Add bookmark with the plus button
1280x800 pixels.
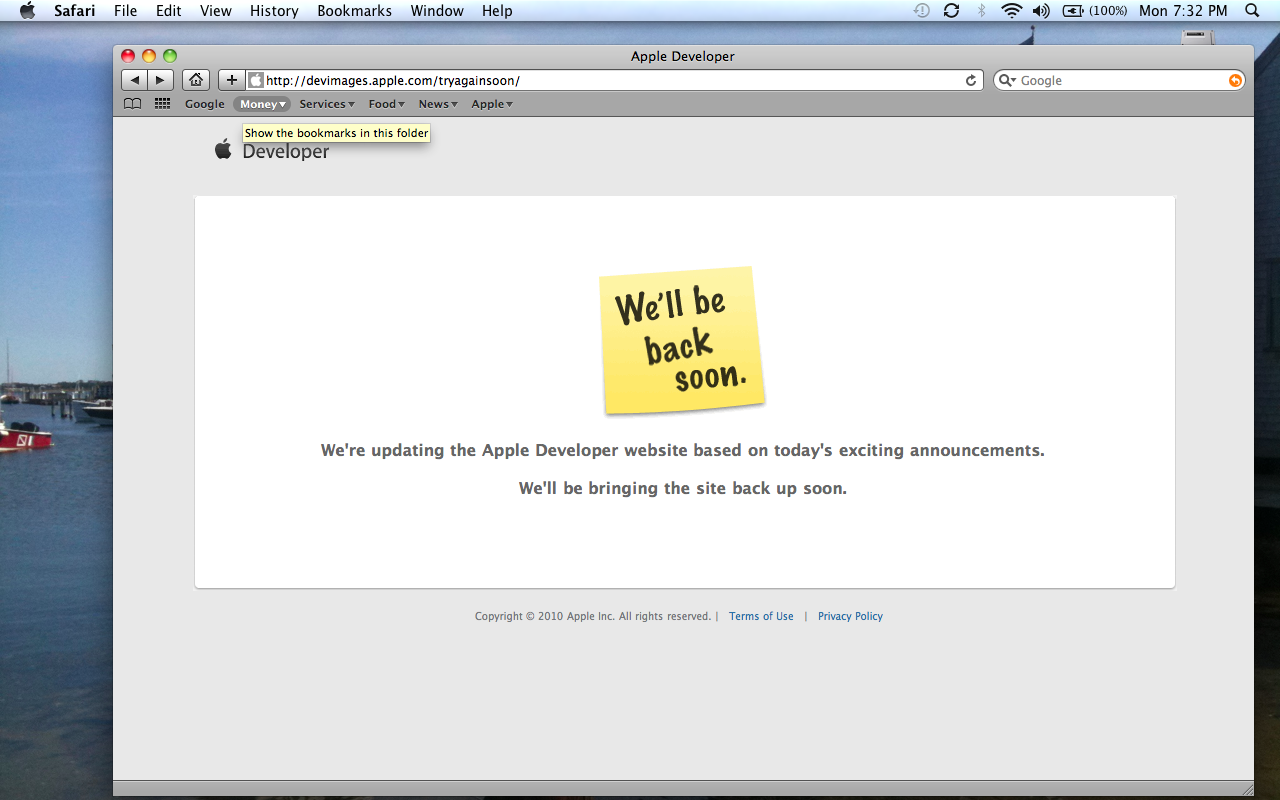231,80
